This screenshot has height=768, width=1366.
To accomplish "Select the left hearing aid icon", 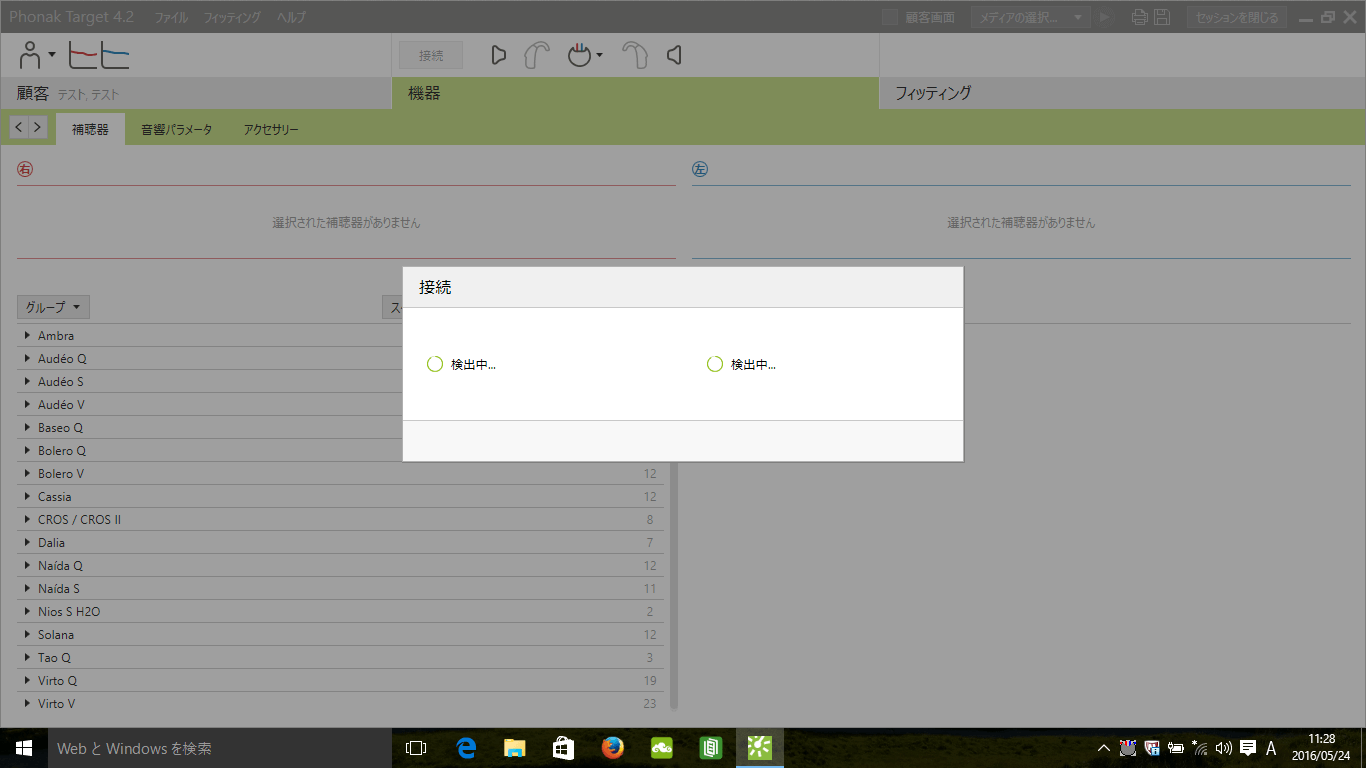I will point(635,56).
